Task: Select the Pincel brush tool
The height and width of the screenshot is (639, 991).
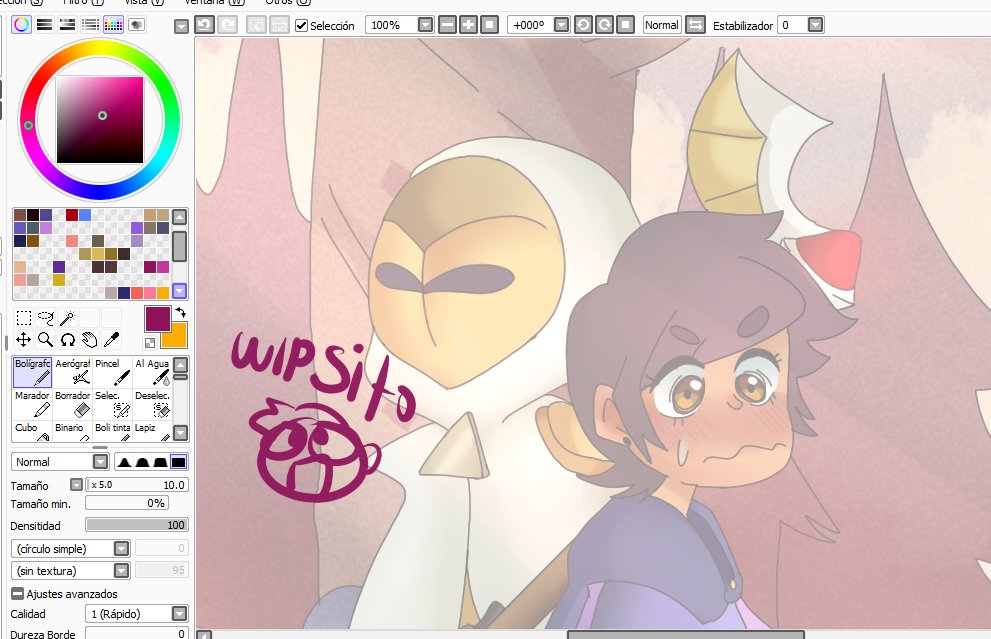Action: pyautogui.click(x=112, y=372)
